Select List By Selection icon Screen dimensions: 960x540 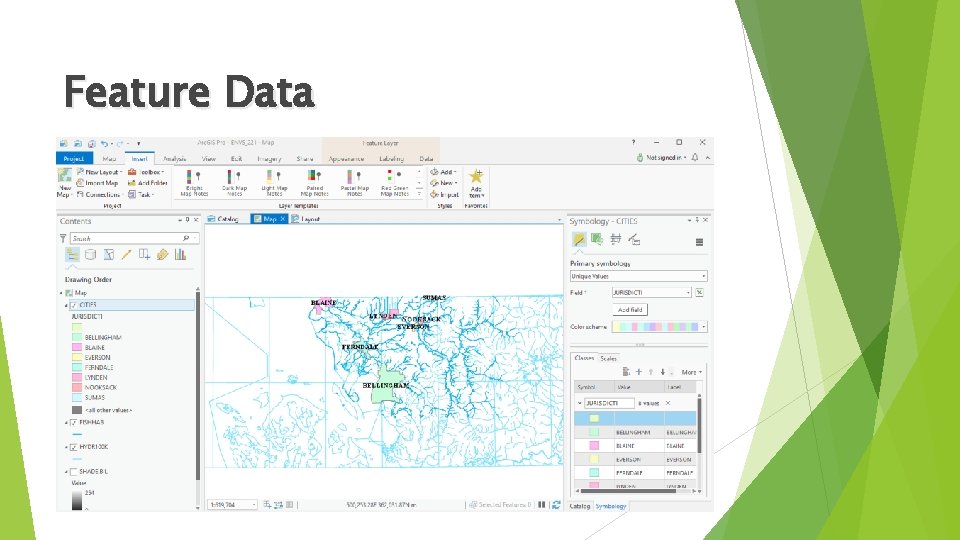pyautogui.click(x=108, y=255)
